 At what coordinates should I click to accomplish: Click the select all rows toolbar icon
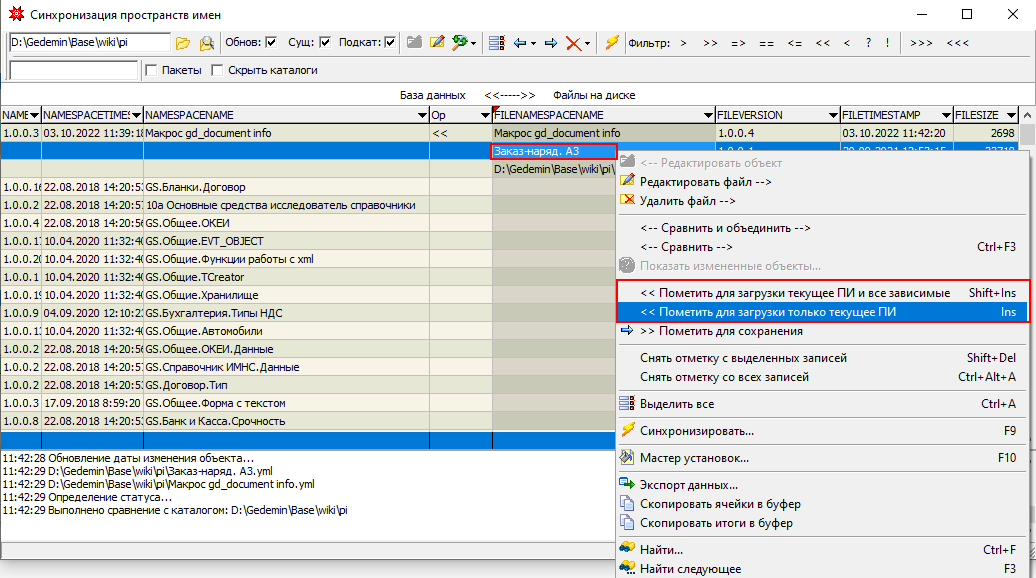click(497, 43)
